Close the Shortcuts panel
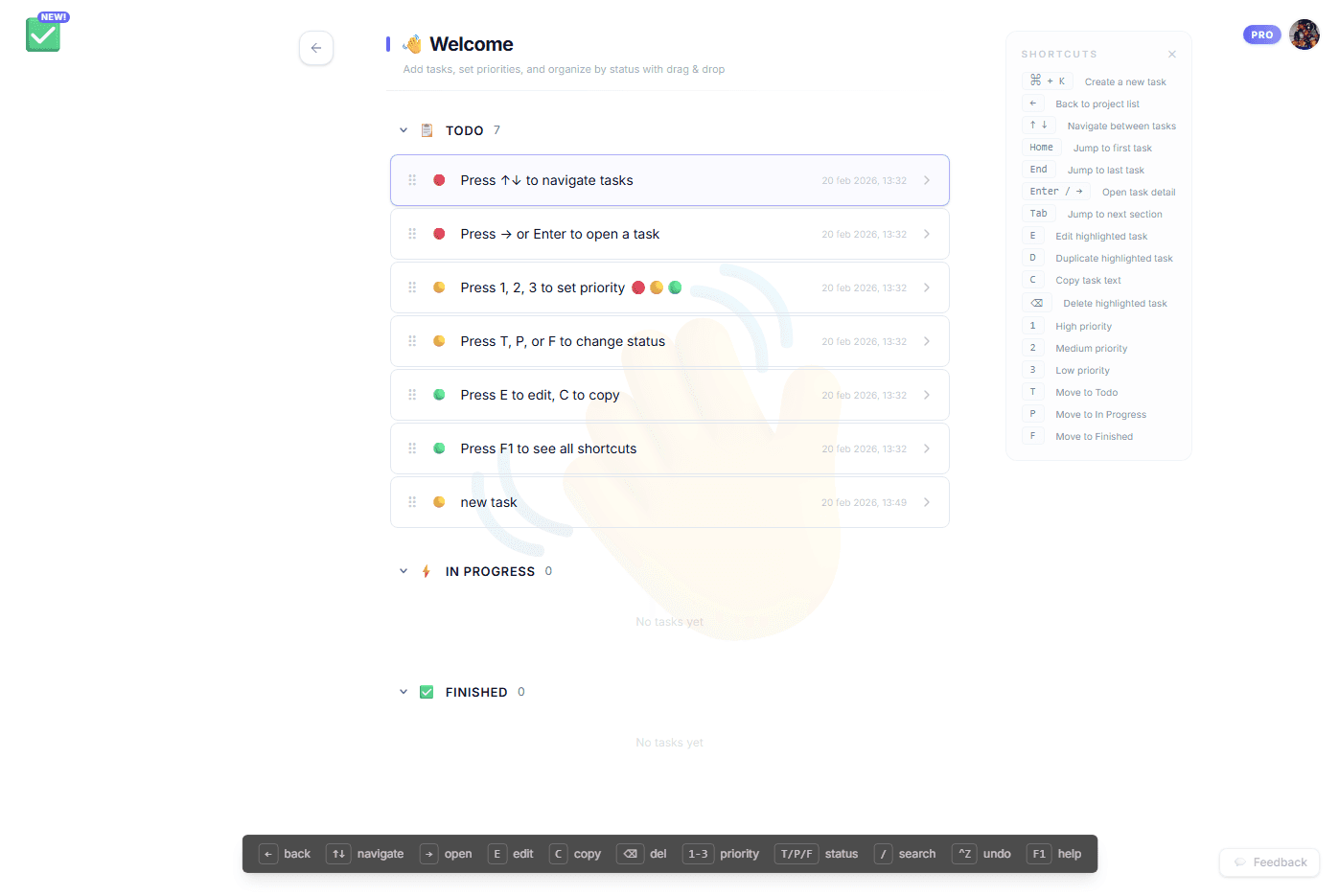 point(1171,54)
